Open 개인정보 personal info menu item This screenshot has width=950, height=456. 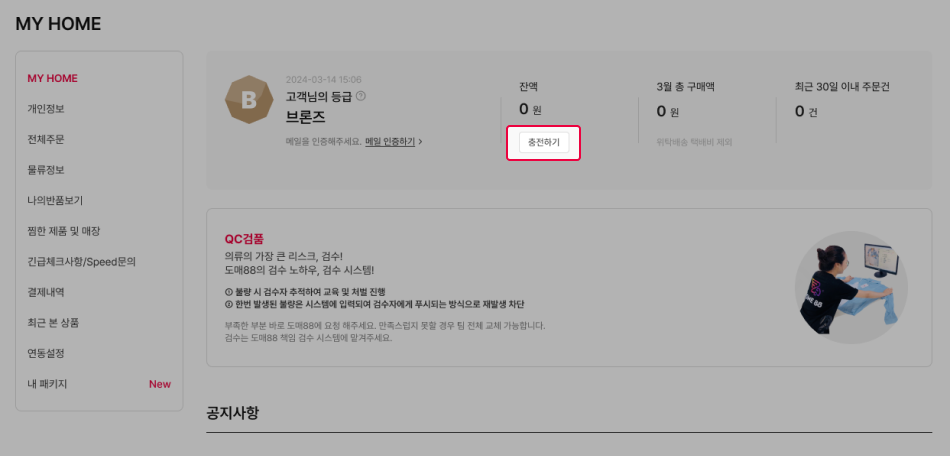(x=46, y=109)
